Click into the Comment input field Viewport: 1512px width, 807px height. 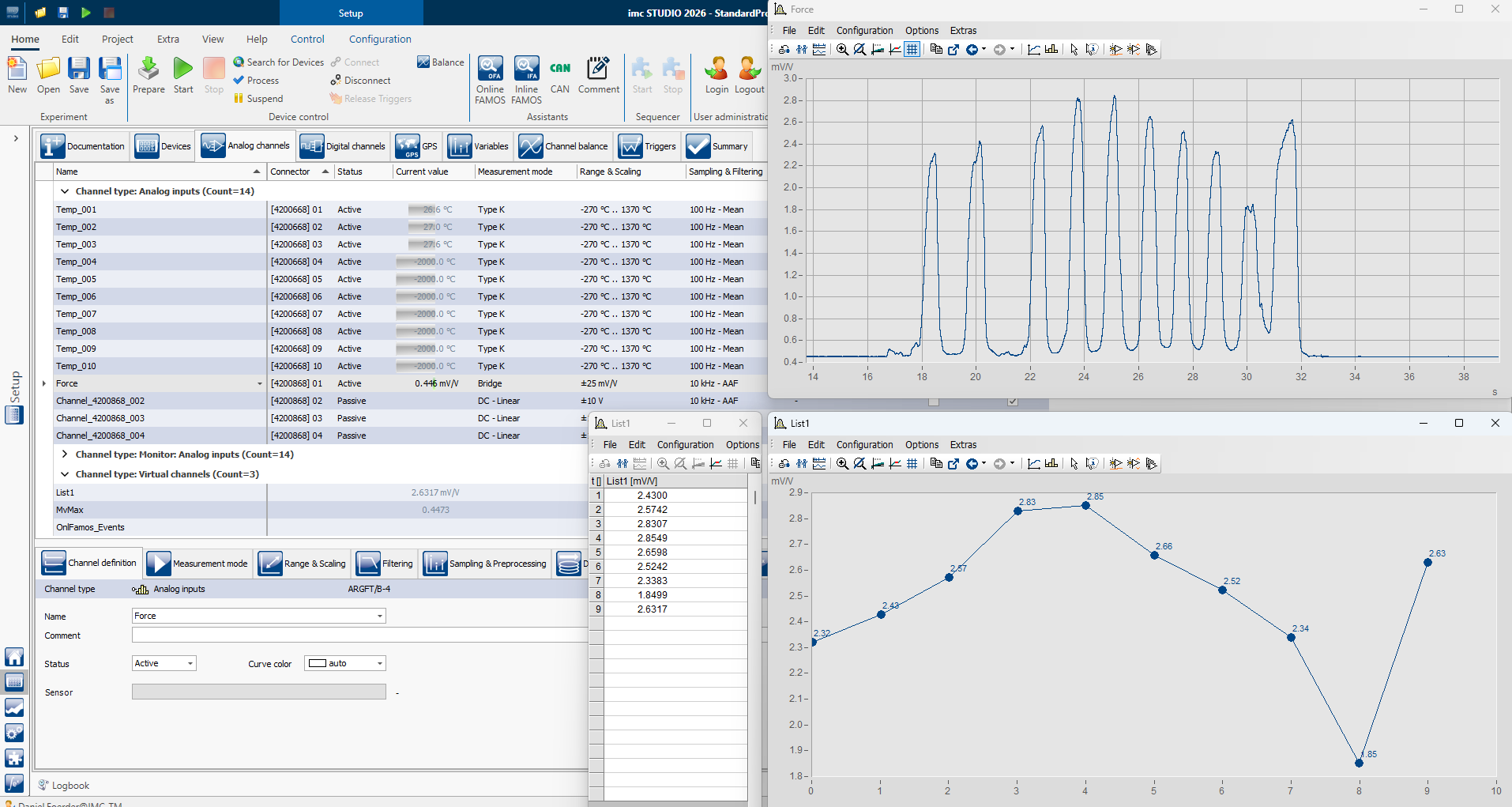coord(359,635)
